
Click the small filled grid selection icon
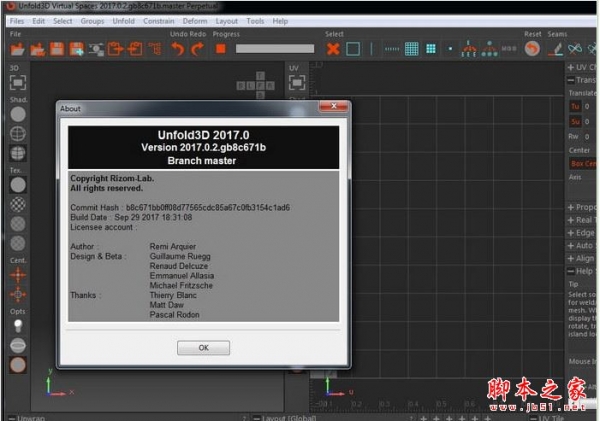[x=431, y=49]
